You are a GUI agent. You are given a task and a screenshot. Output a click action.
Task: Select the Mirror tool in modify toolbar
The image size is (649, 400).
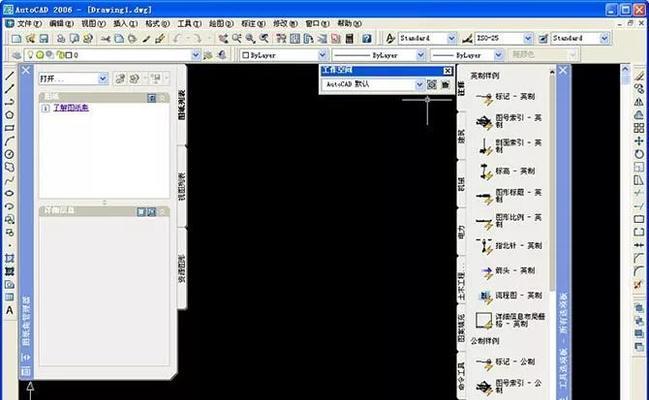pos(639,102)
